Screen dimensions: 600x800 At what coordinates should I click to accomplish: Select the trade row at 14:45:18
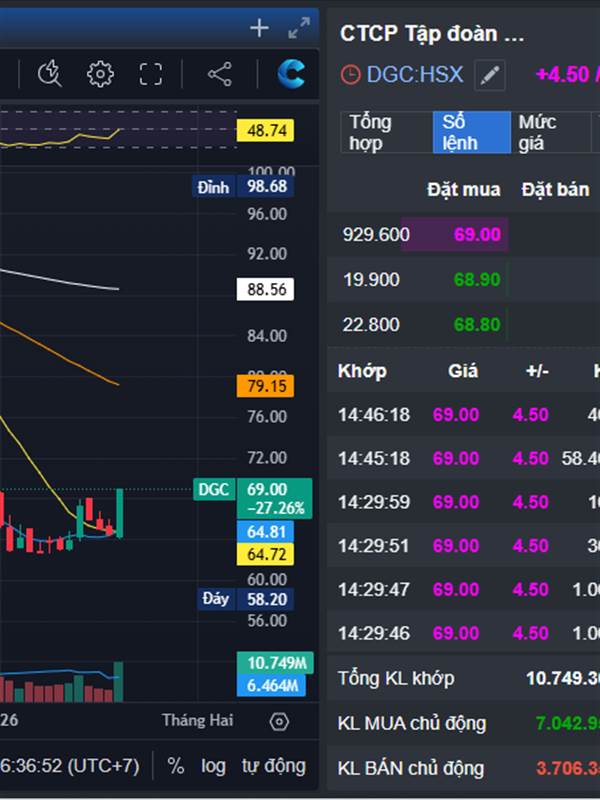tap(463, 458)
